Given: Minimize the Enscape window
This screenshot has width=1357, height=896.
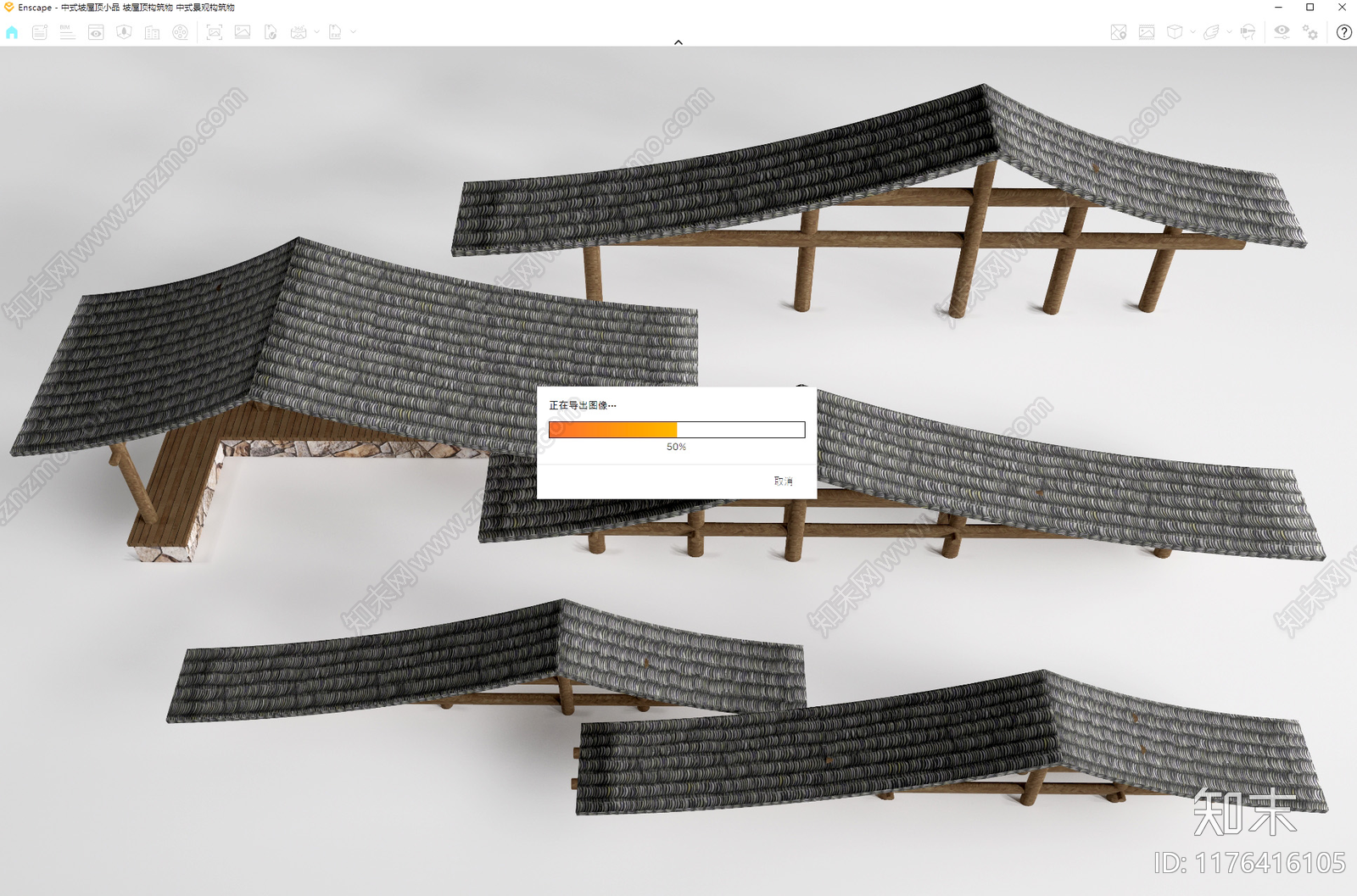Looking at the screenshot, I should point(1278,8).
